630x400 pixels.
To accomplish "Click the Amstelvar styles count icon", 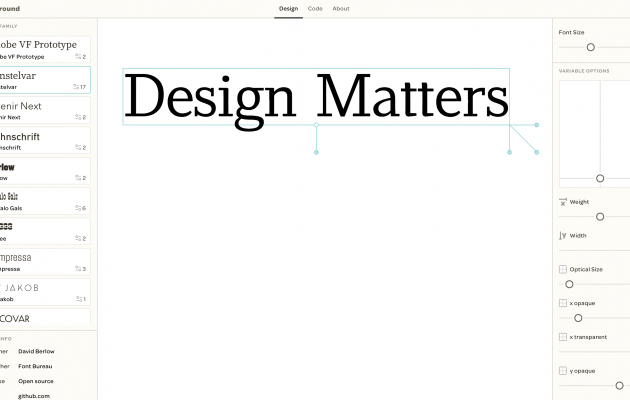I will (x=80, y=87).
